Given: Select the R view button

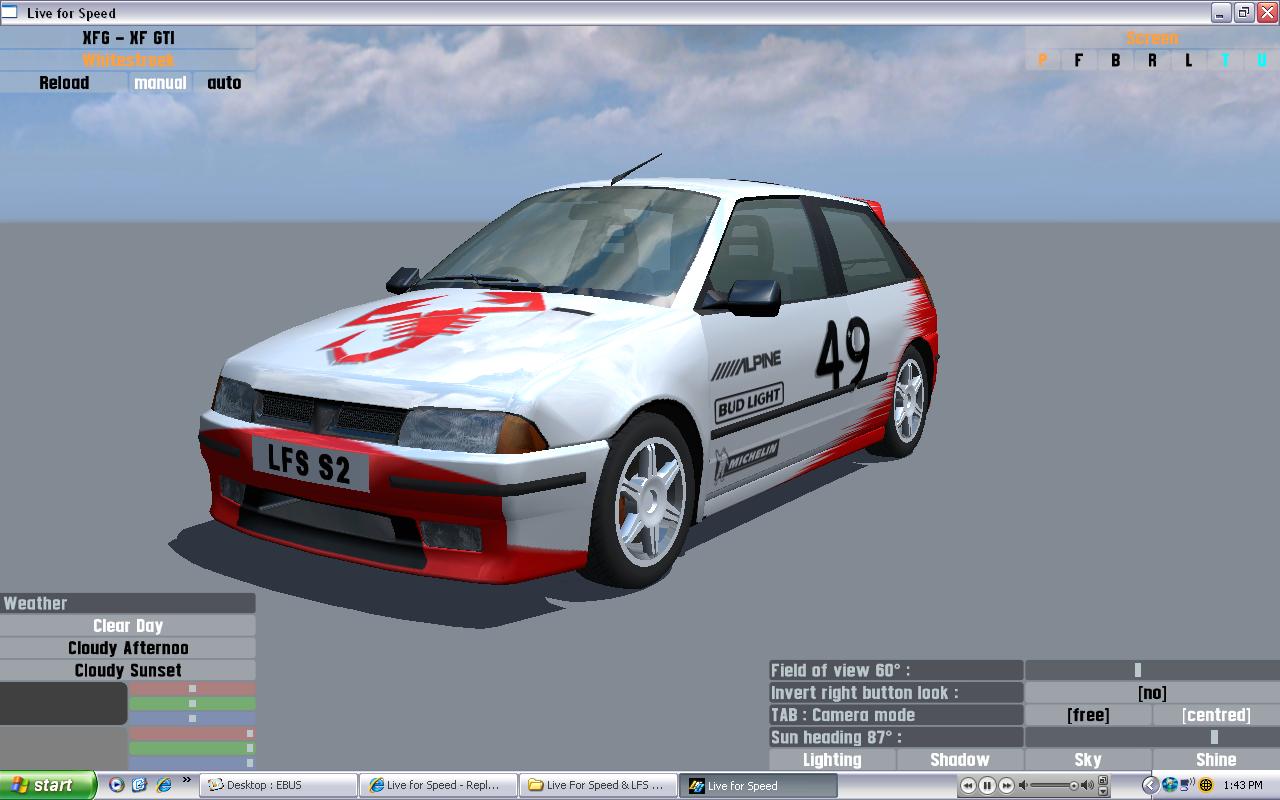Looking at the screenshot, I should pos(1152,60).
